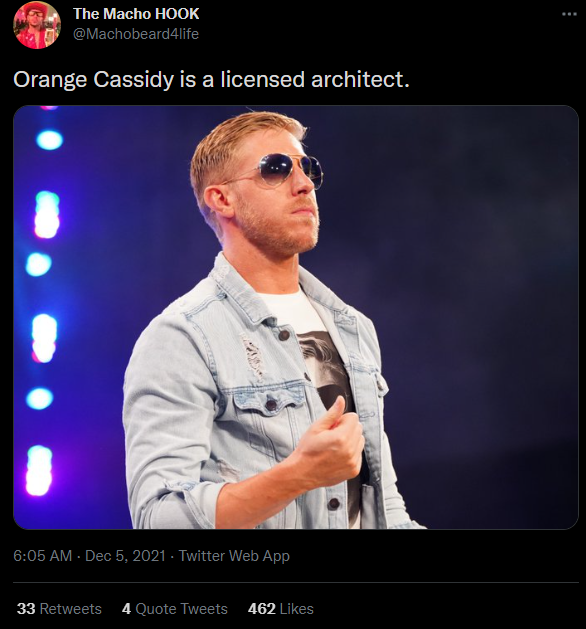Click the word HOOK in display name

[177, 14]
